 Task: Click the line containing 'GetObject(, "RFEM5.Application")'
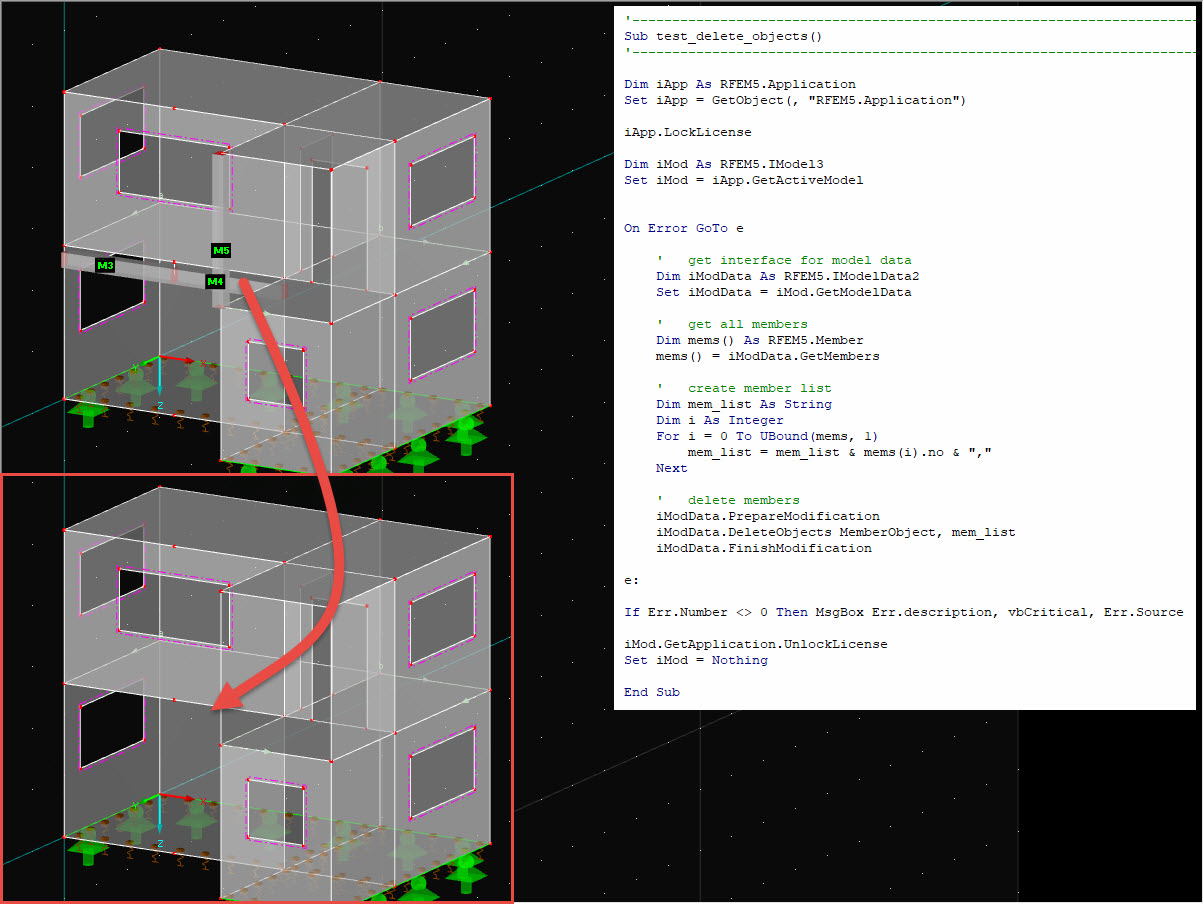pyautogui.click(x=795, y=100)
